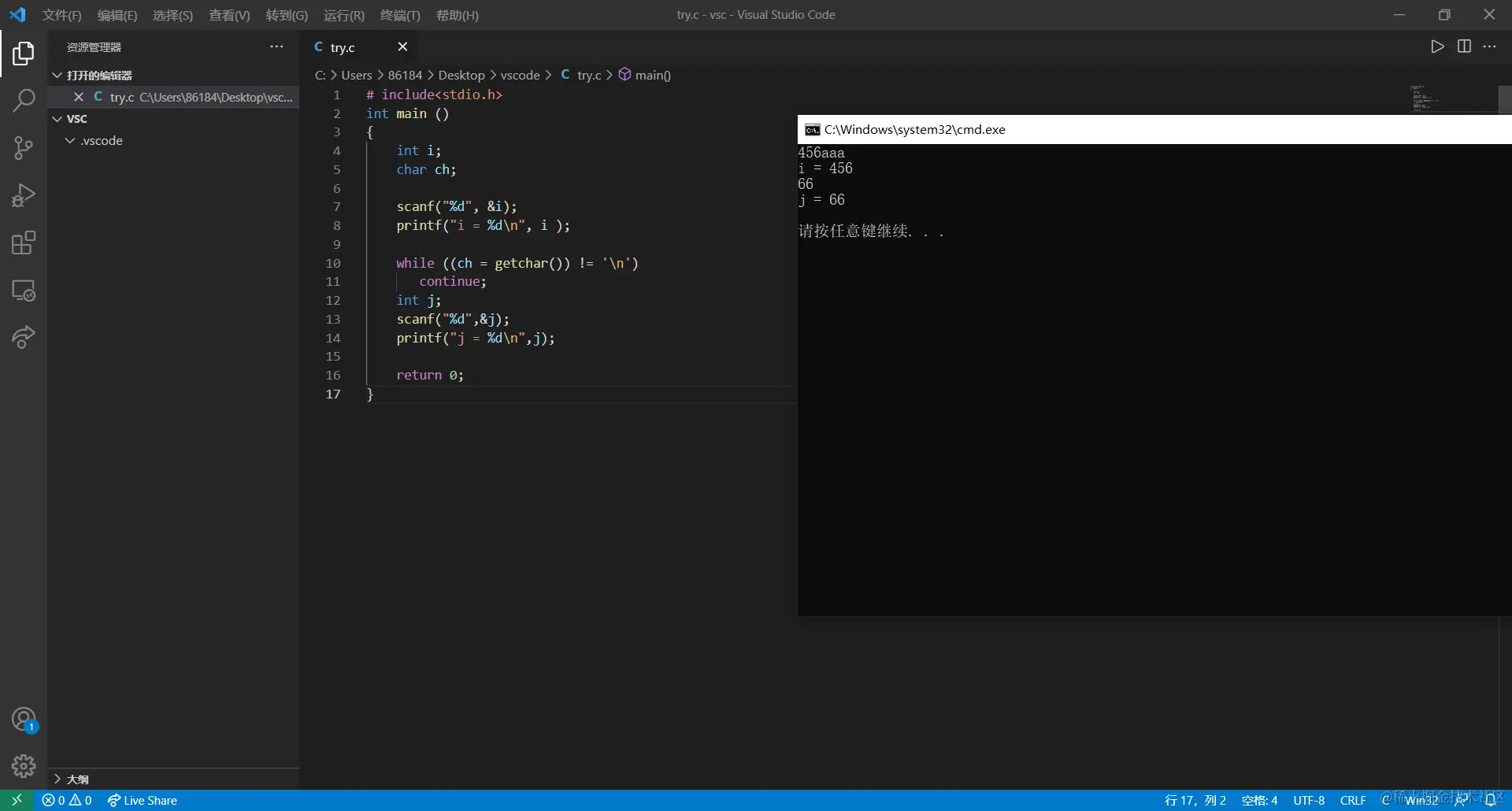Open the Run and Debug view
Viewport: 1512px width, 811px height.
pyautogui.click(x=24, y=195)
